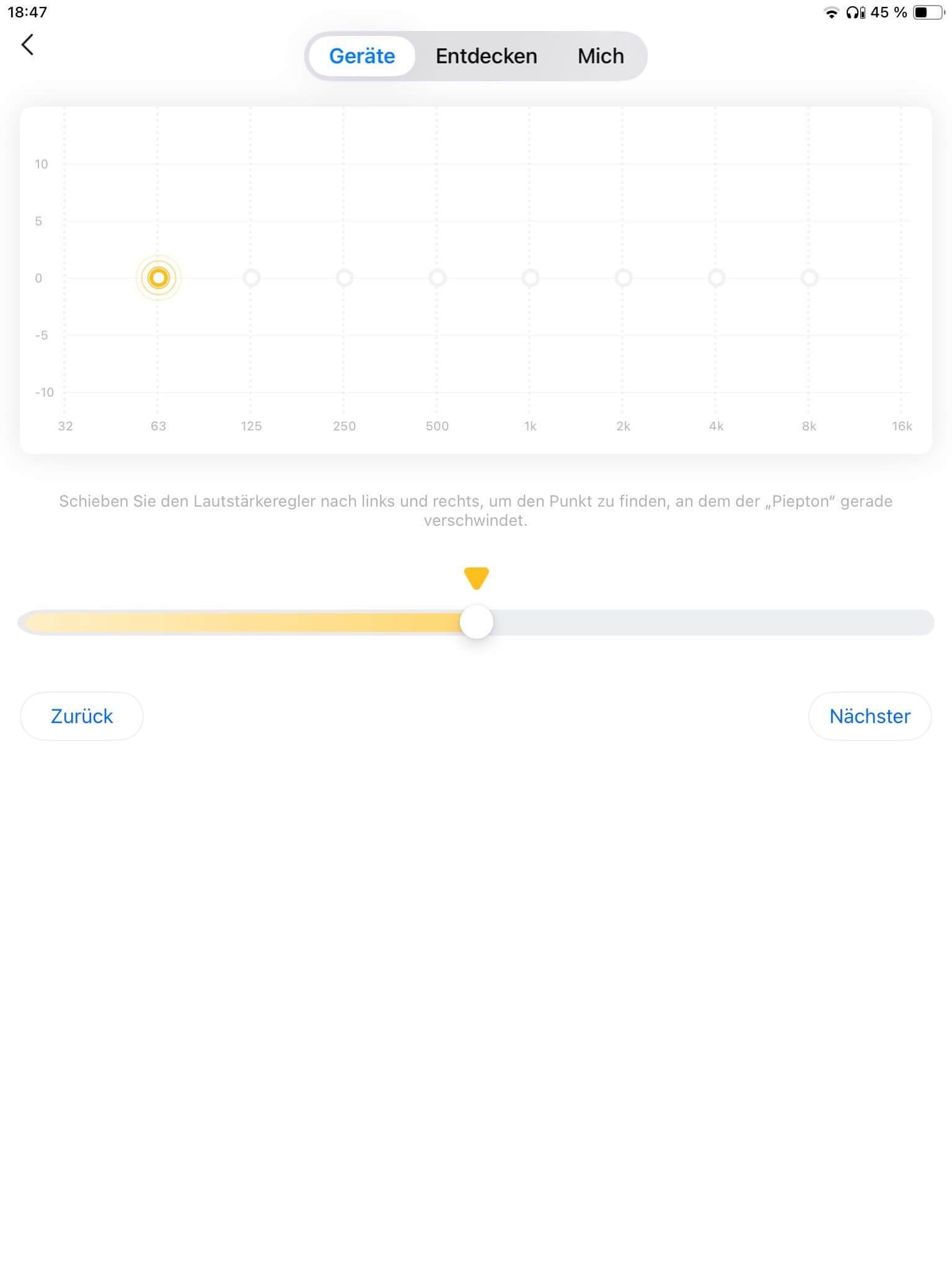Switch to the Geräte tab
Viewport: 952px width, 1270px height.
tap(362, 56)
